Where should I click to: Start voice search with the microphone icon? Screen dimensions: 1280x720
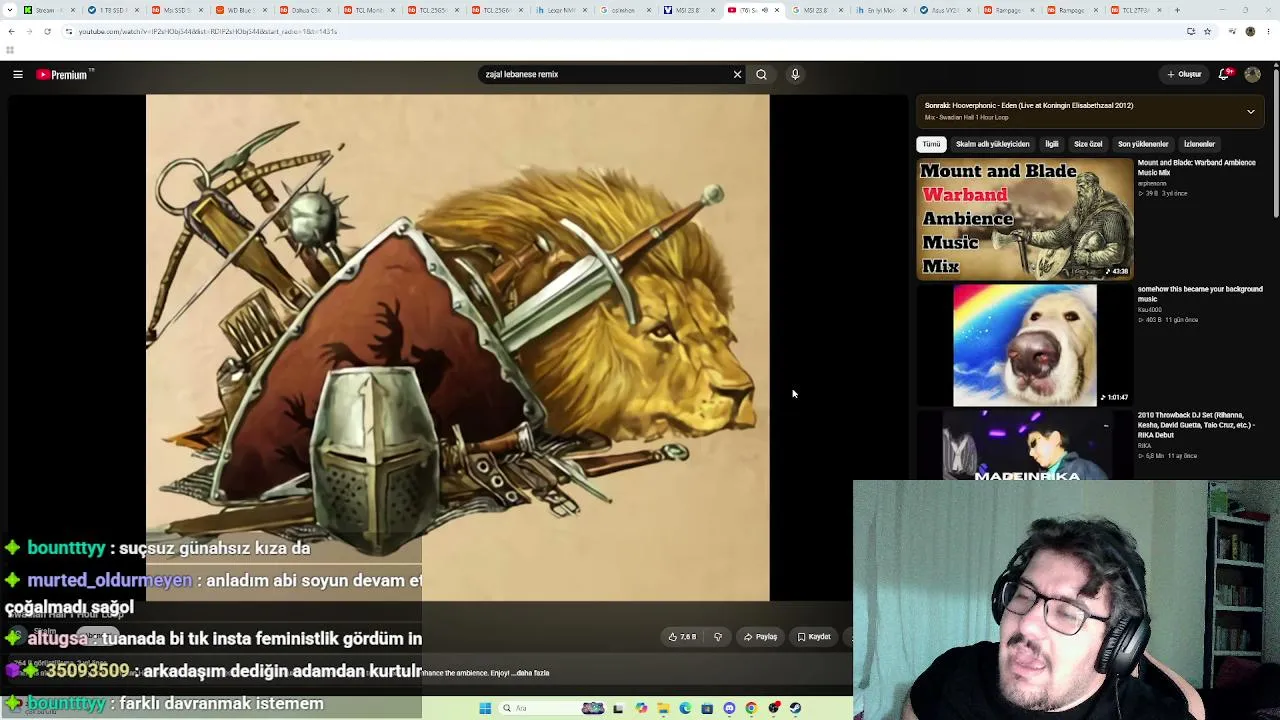pos(795,74)
